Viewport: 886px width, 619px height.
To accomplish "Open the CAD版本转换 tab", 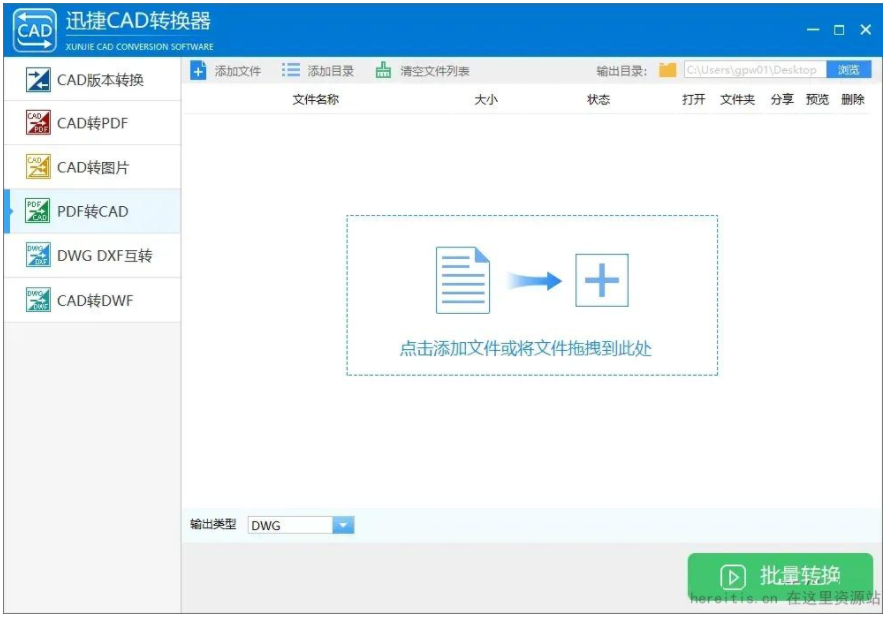I will pos(92,80).
